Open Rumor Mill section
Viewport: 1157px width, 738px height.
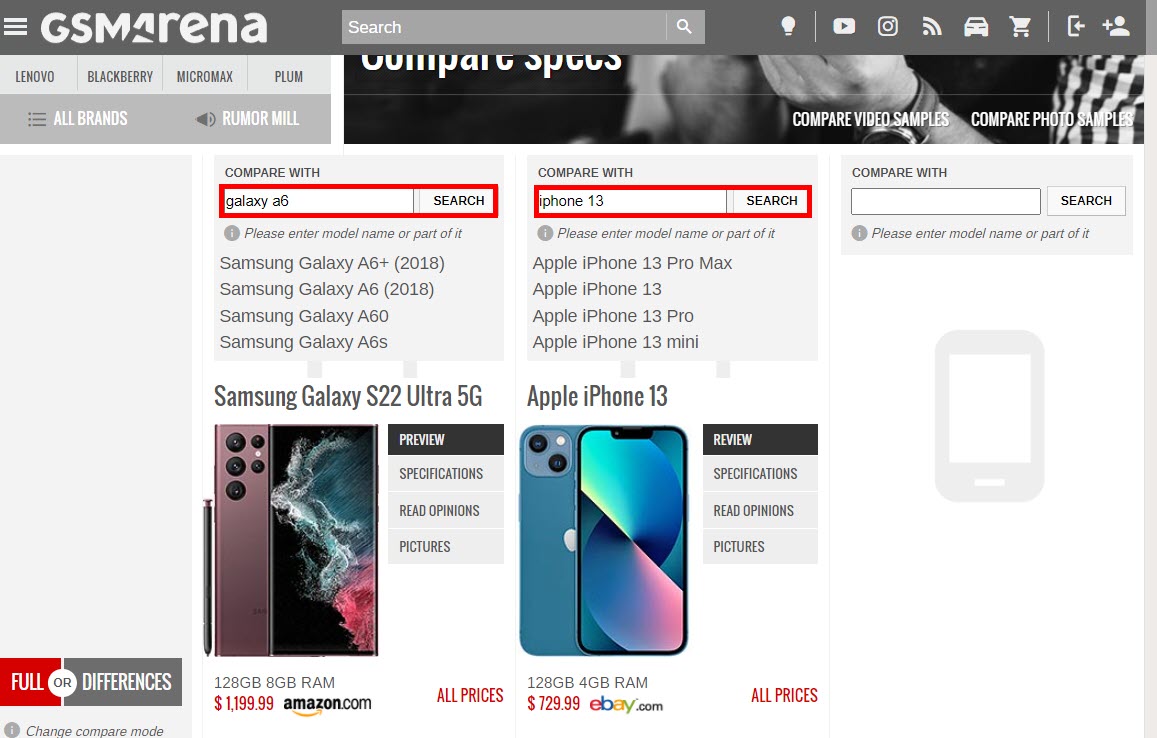[x=247, y=119]
